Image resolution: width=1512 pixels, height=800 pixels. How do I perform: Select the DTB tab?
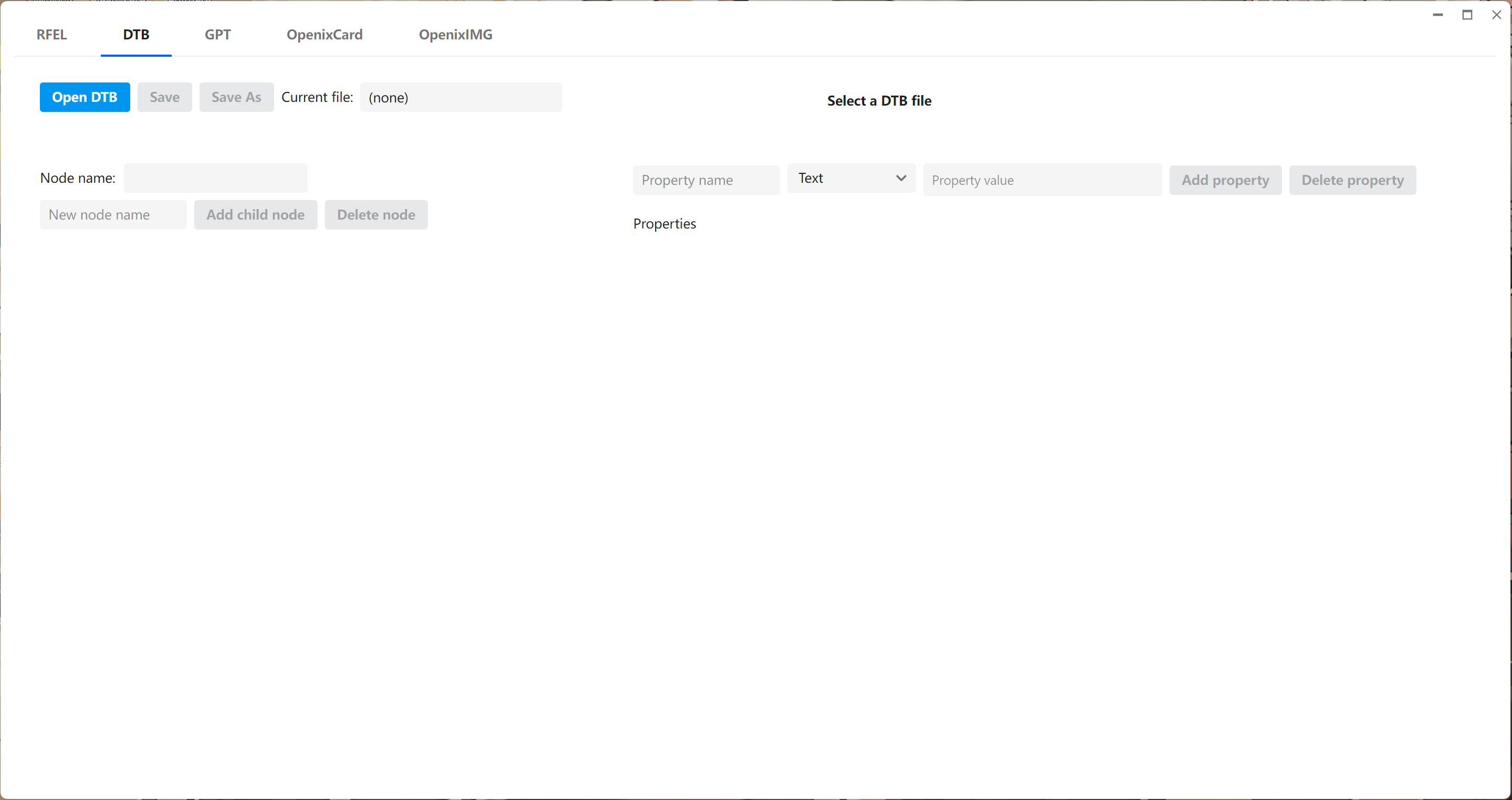[136, 34]
